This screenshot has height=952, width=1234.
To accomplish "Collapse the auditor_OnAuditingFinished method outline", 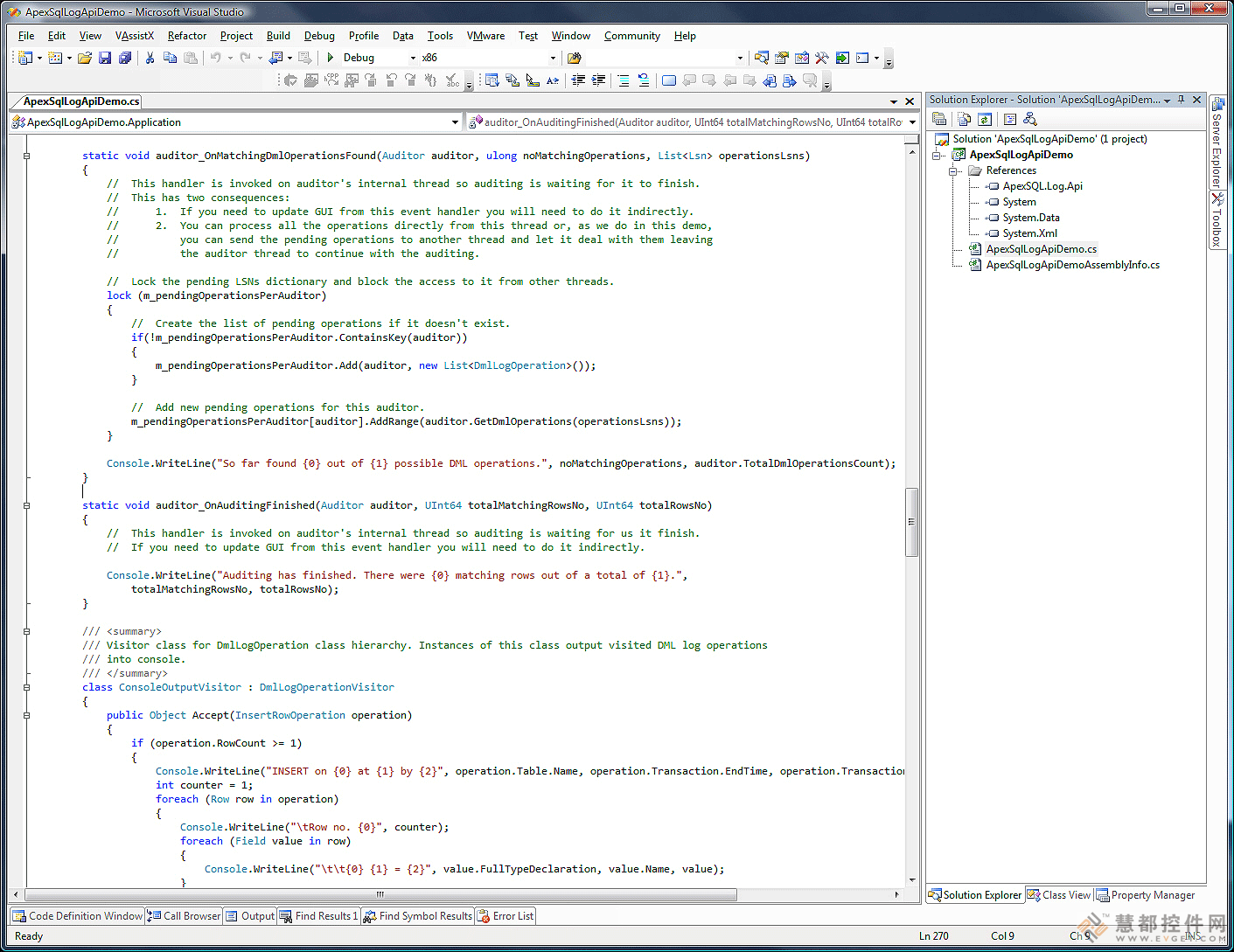I will point(26,505).
